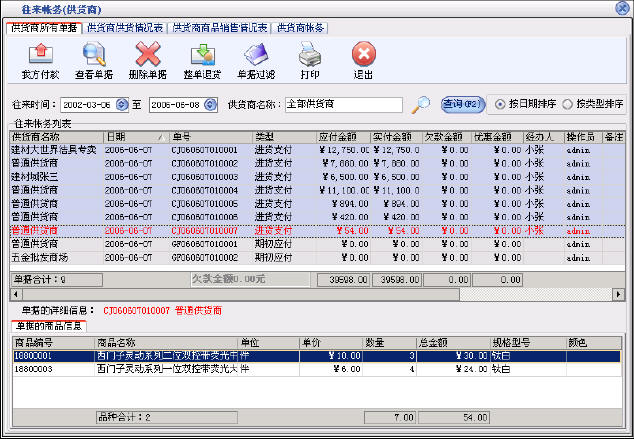The width and height of the screenshot is (634, 439).
Task: Select the 按类型排序 radio button
Action: (x=569, y=104)
